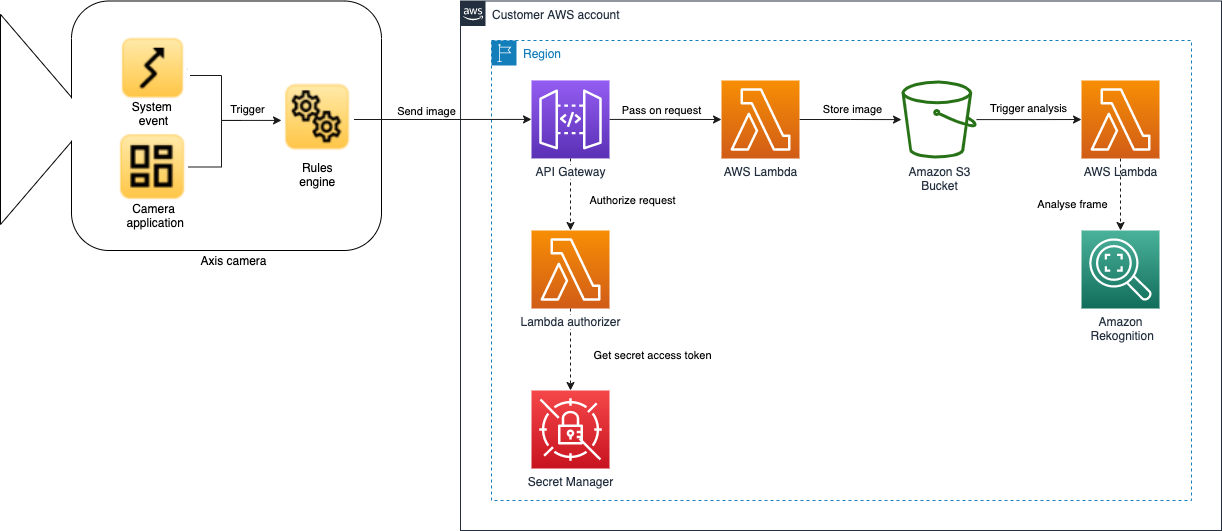
Task: Select the API Gateway icon
Action: click(x=570, y=121)
